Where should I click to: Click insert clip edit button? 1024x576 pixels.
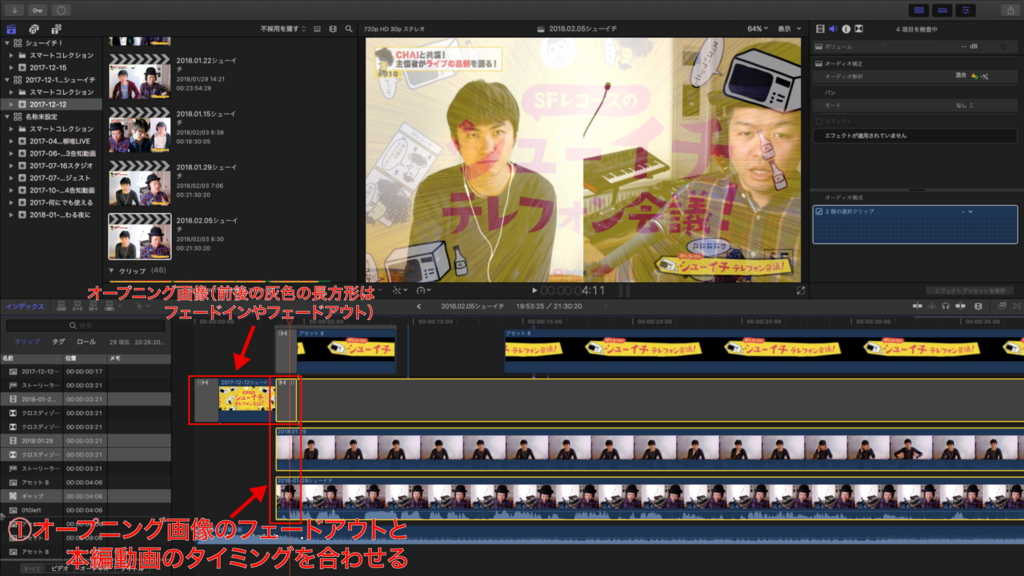pyautogui.click(x=77, y=306)
